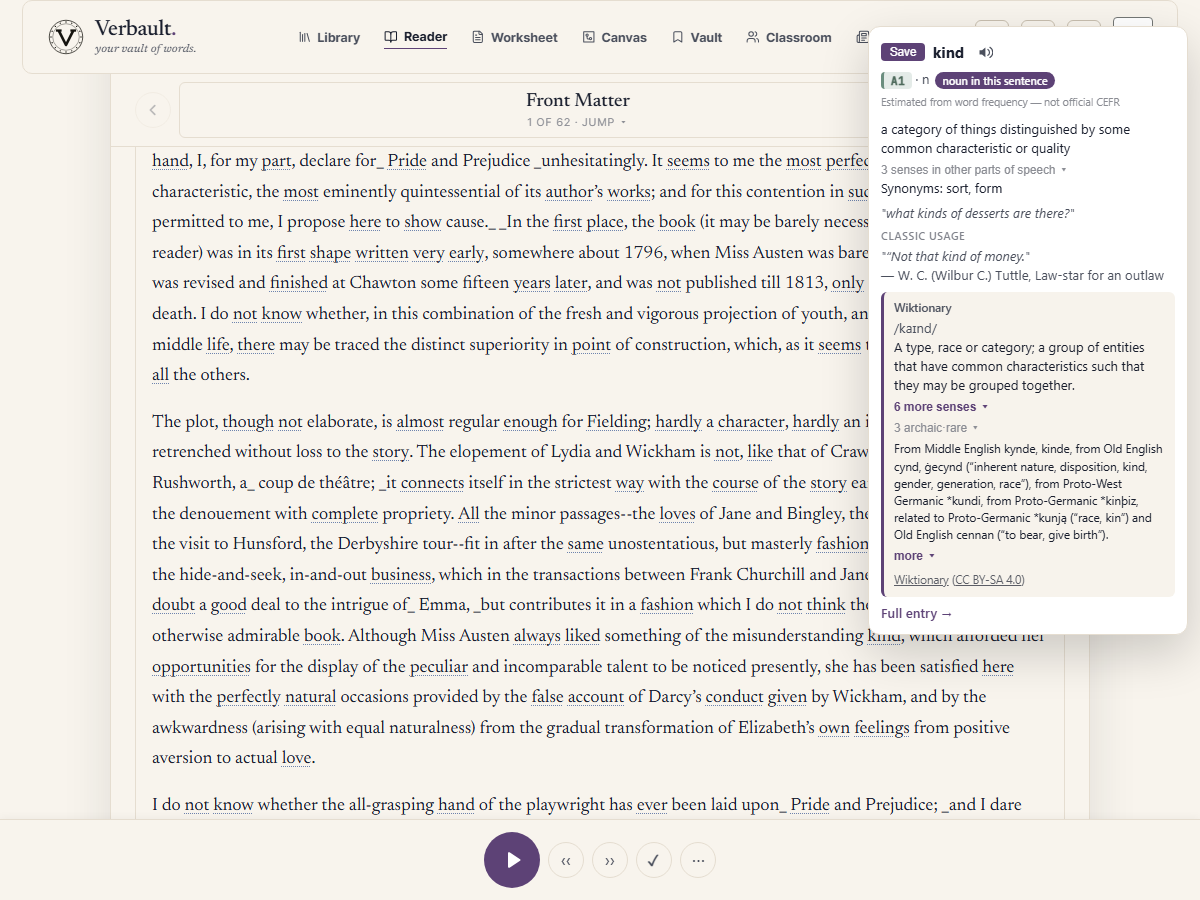The width and height of the screenshot is (1200, 900).
Task: Look up the word 'love'
Action: (296, 758)
